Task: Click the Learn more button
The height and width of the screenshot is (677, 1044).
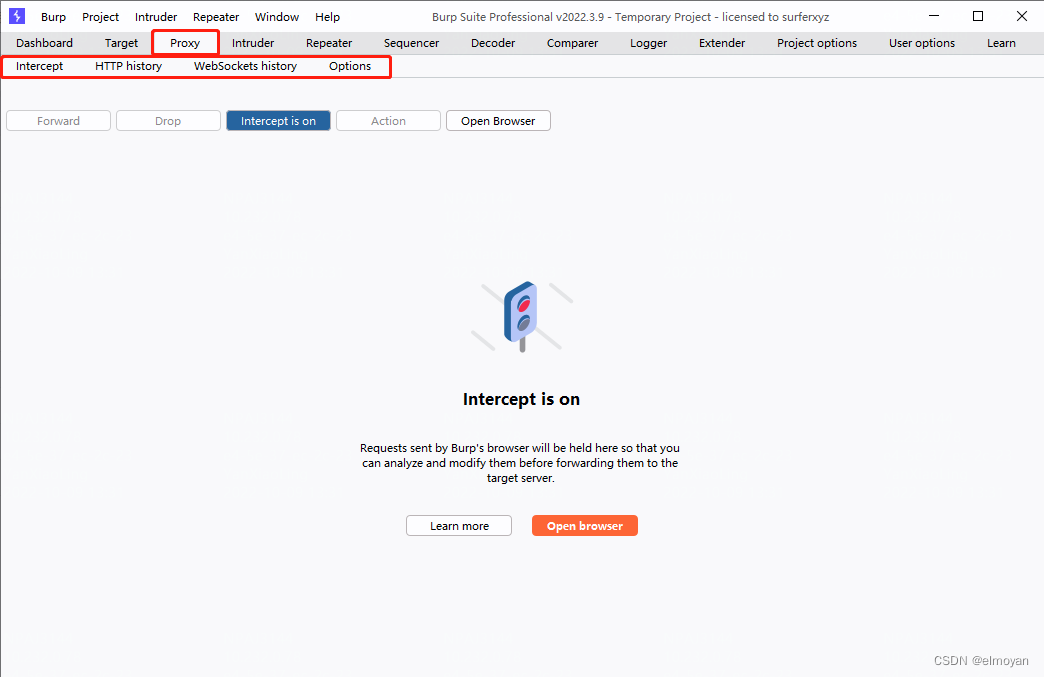Action: pos(459,525)
